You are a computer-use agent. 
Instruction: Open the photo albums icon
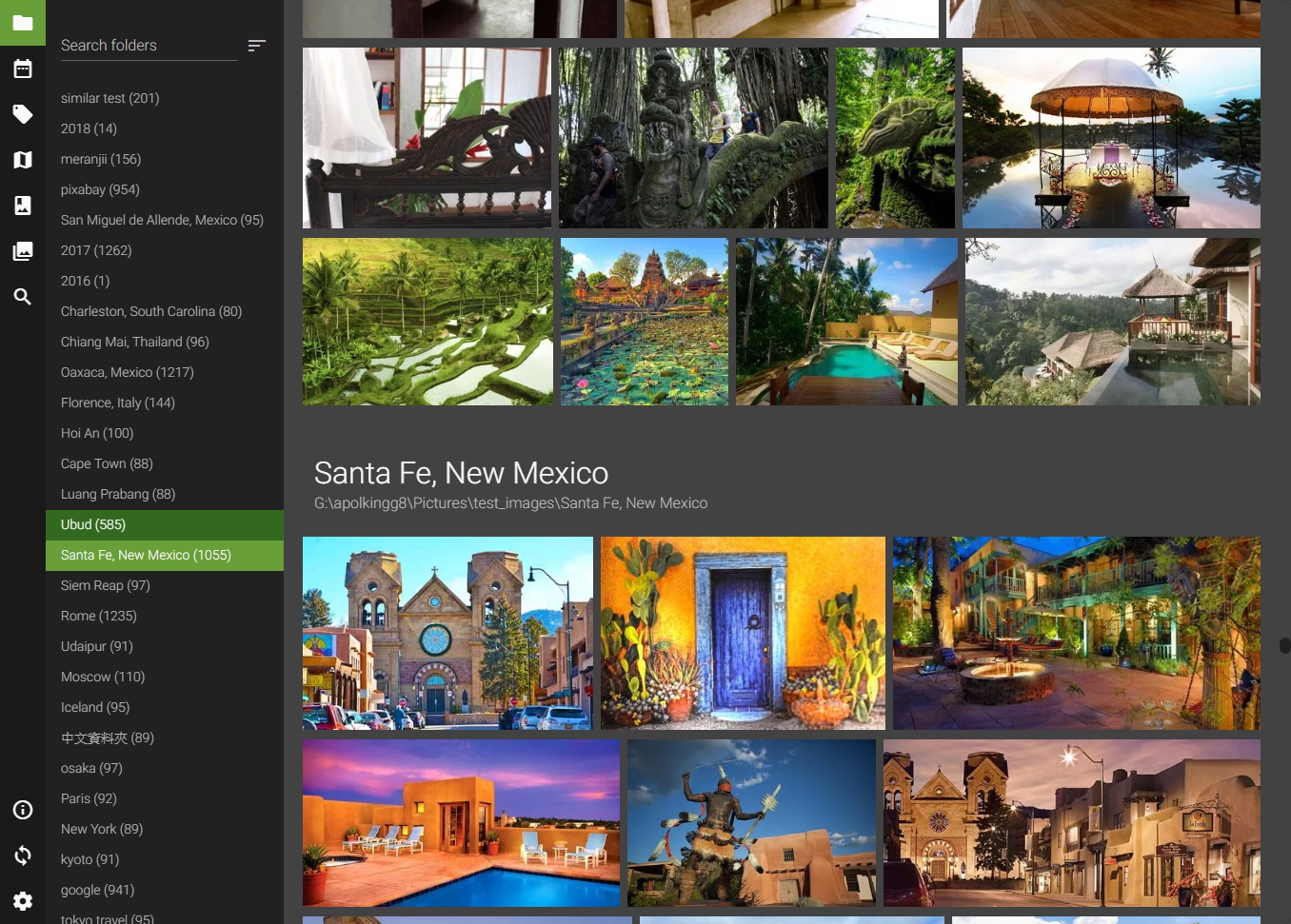pos(23,251)
